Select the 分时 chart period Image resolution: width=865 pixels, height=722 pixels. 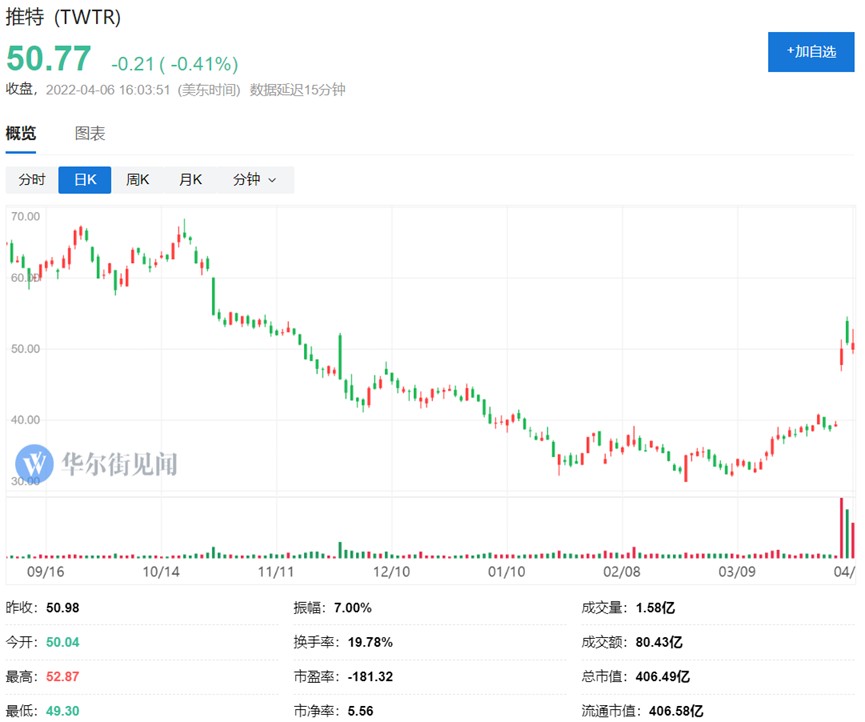[32, 180]
